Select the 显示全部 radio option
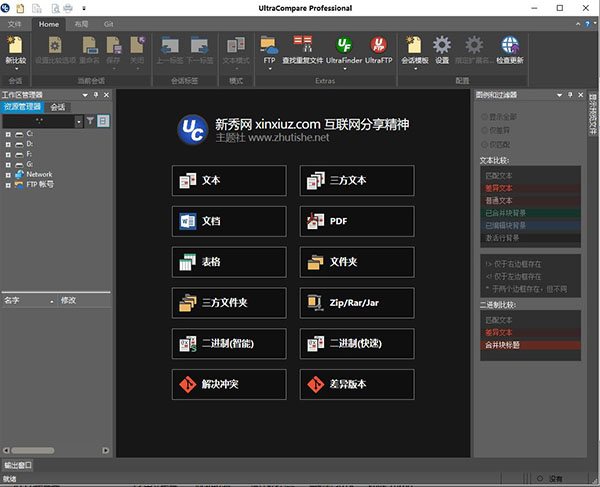The image size is (600, 487). coord(499,116)
